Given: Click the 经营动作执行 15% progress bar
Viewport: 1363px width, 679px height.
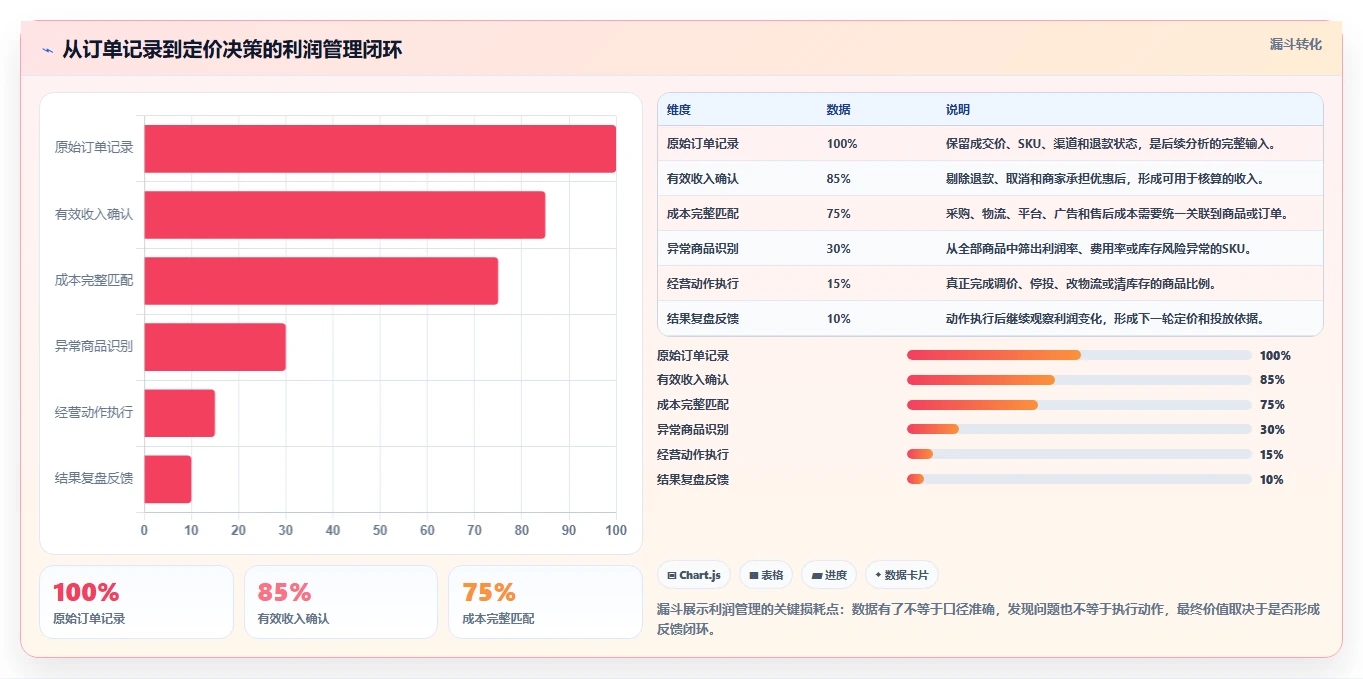Looking at the screenshot, I should click(1079, 454).
